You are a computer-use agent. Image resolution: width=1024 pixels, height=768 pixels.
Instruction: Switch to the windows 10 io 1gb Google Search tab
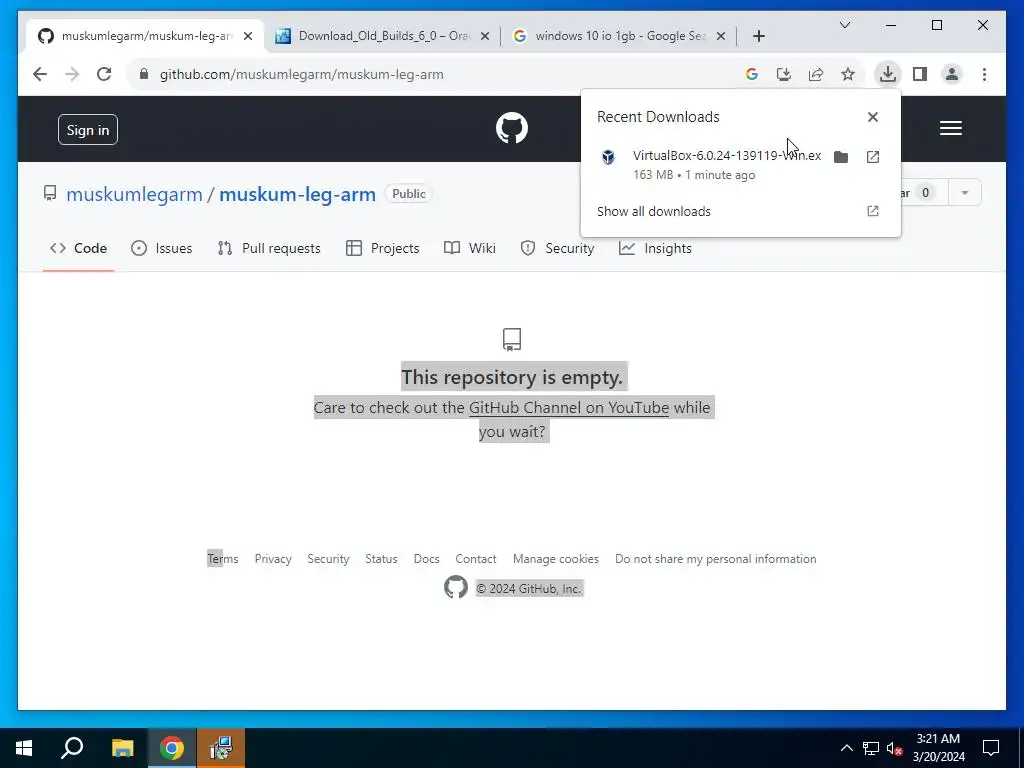coord(619,36)
